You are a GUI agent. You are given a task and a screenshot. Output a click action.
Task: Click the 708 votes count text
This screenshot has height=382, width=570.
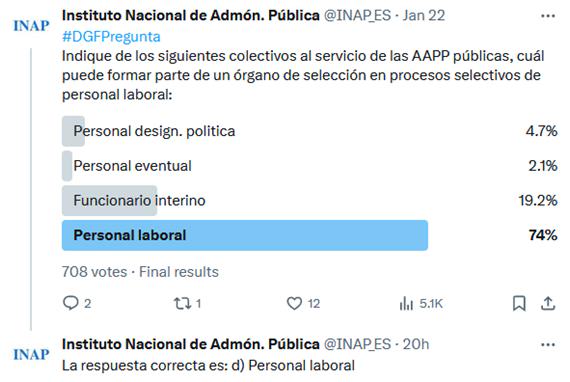(95, 272)
